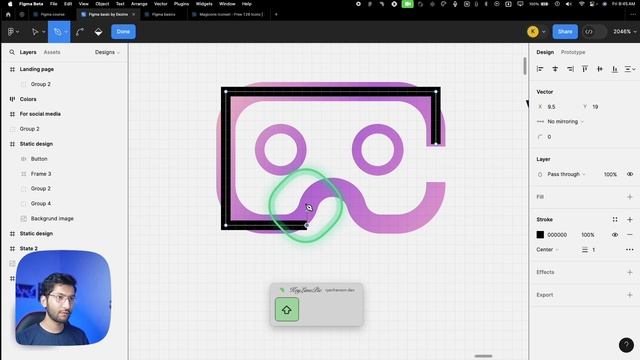Viewport: 640px width, 360px height.
Task: Open the distribute spacing dropdown
Action: pyautogui.click(x=630, y=69)
